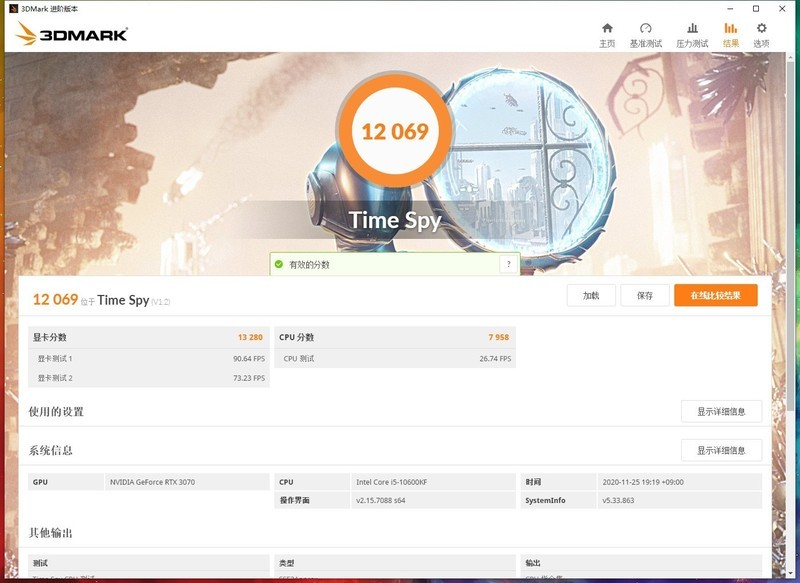Click the green valid score checkmark icon
Screen dimensions: 800x583
coord(278,264)
